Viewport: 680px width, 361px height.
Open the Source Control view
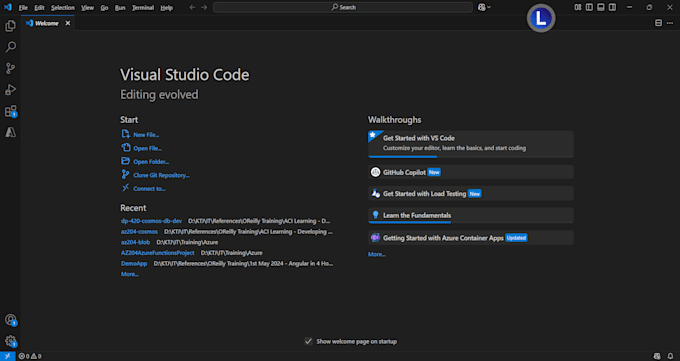10,68
